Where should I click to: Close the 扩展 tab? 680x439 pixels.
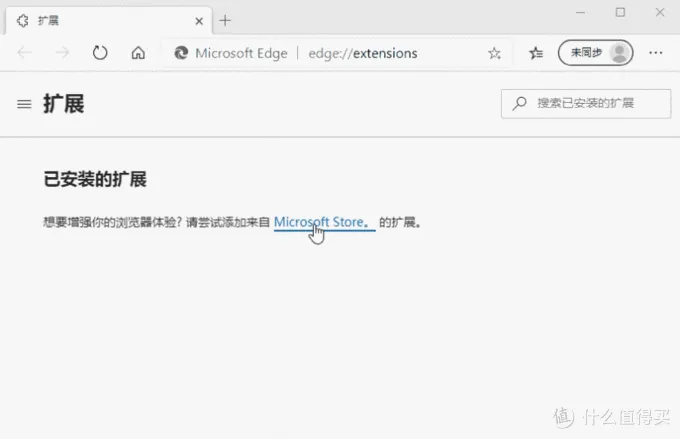[x=199, y=21]
